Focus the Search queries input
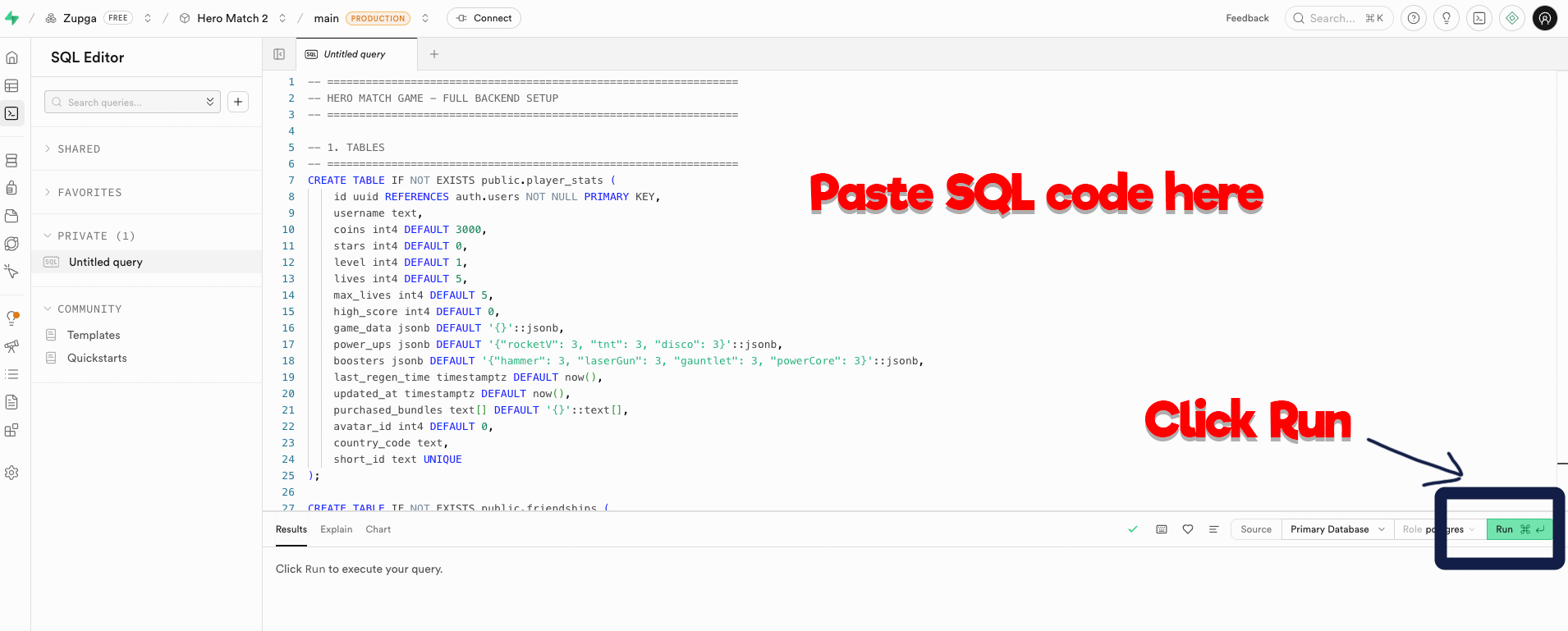 click(132, 102)
